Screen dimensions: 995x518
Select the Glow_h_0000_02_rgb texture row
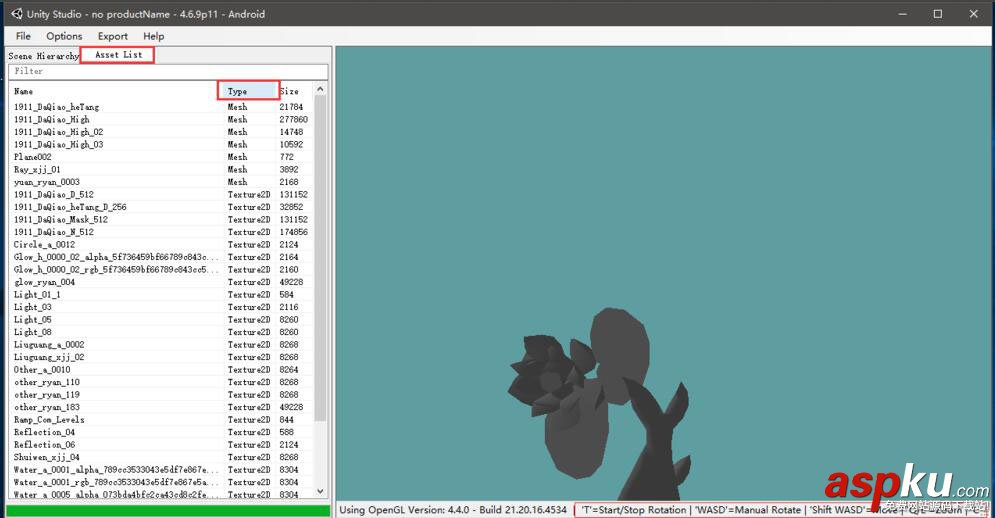[x=162, y=269]
